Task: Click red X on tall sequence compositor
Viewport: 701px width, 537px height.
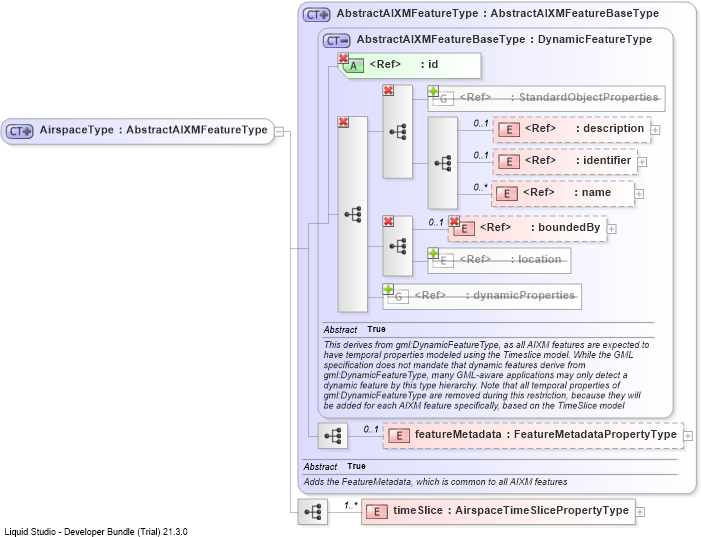Action: point(343,122)
